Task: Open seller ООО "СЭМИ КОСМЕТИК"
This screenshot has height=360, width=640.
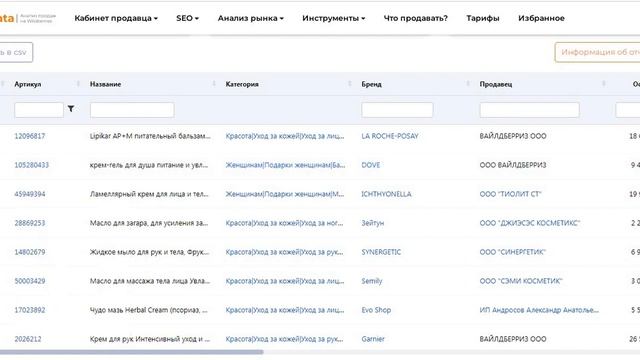Action: [x=521, y=281]
